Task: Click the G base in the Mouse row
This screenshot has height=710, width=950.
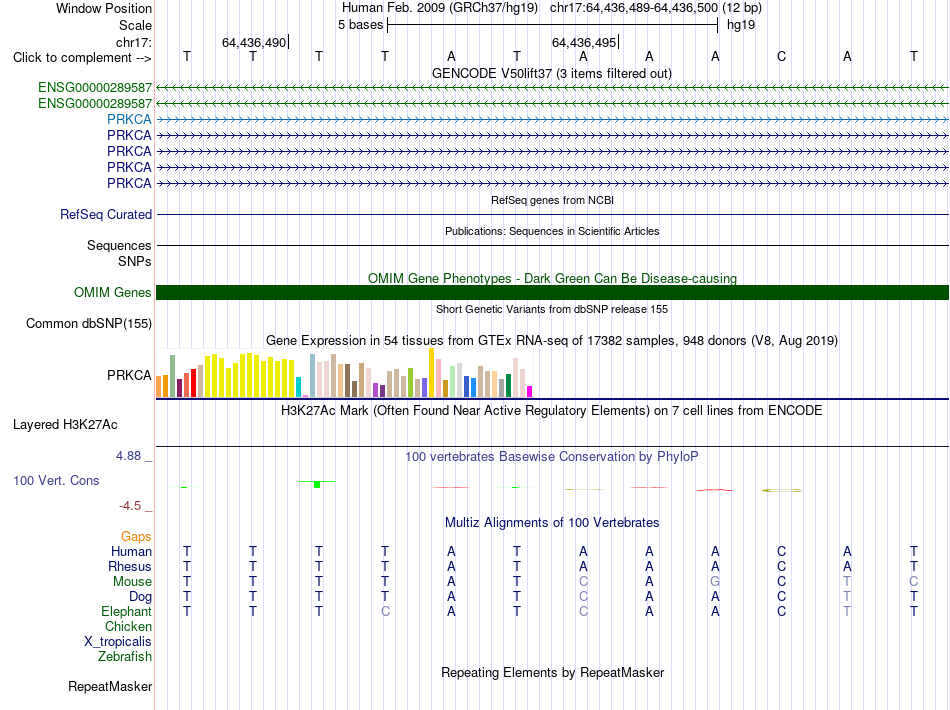Action: [715, 582]
